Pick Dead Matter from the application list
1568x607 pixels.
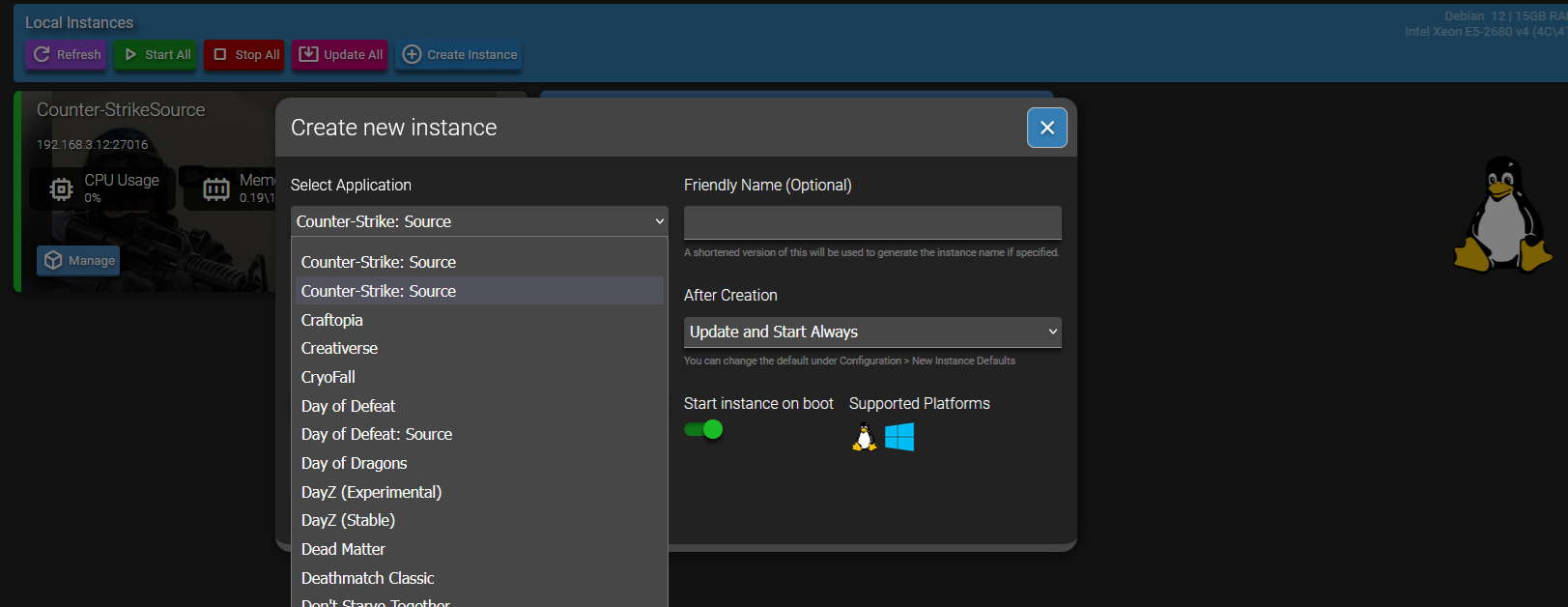(479, 549)
